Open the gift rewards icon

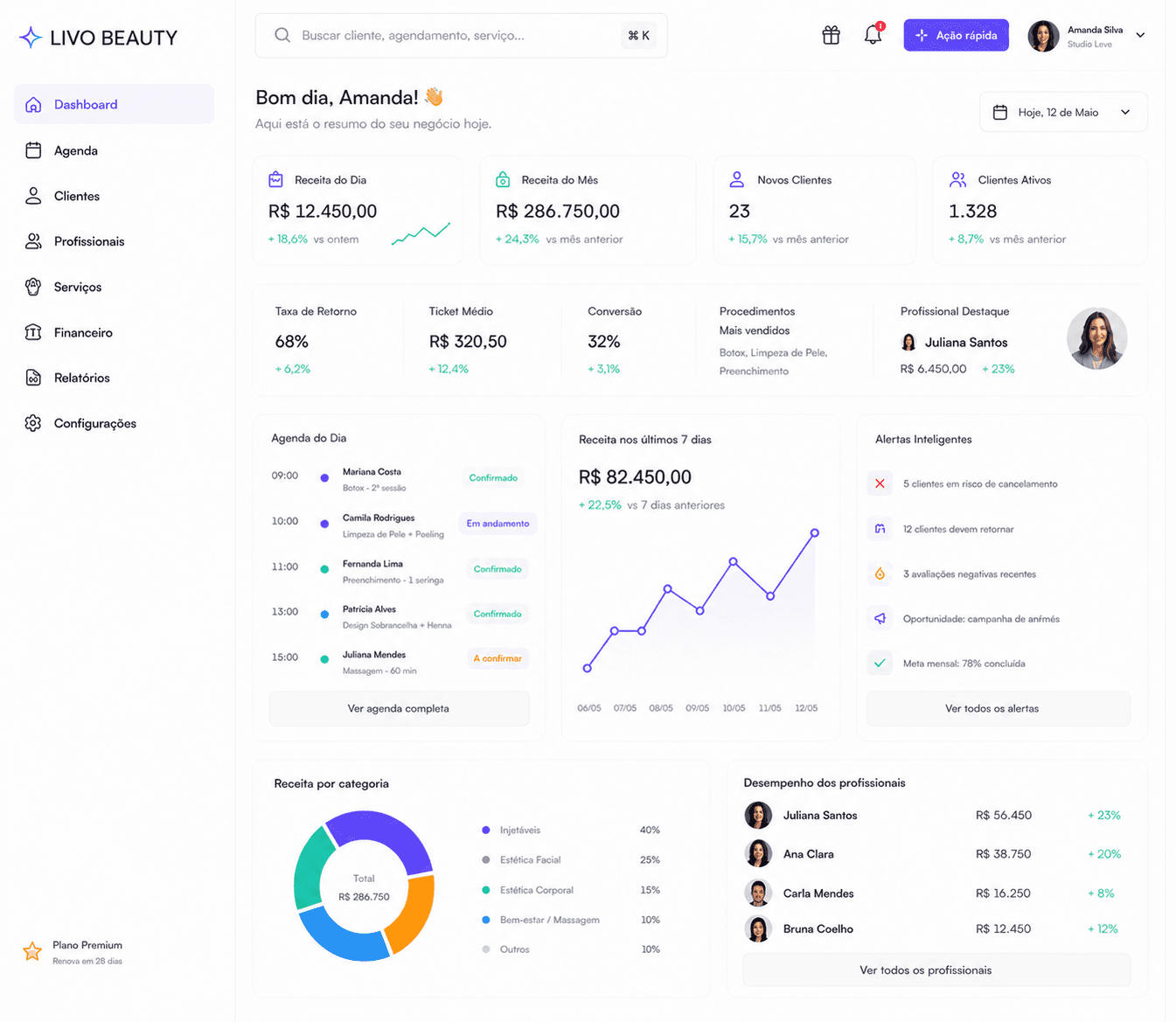[x=831, y=35]
